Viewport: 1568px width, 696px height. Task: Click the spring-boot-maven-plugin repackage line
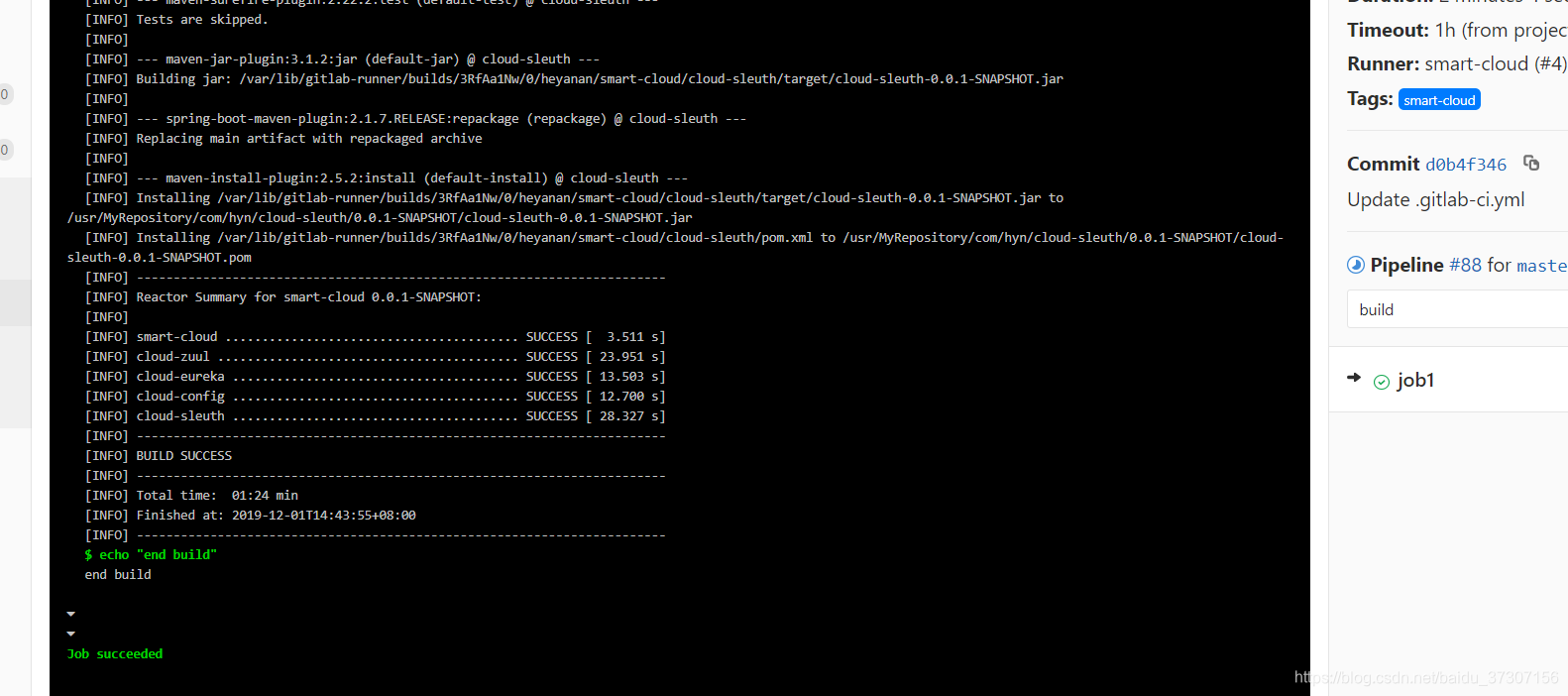pos(415,118)
